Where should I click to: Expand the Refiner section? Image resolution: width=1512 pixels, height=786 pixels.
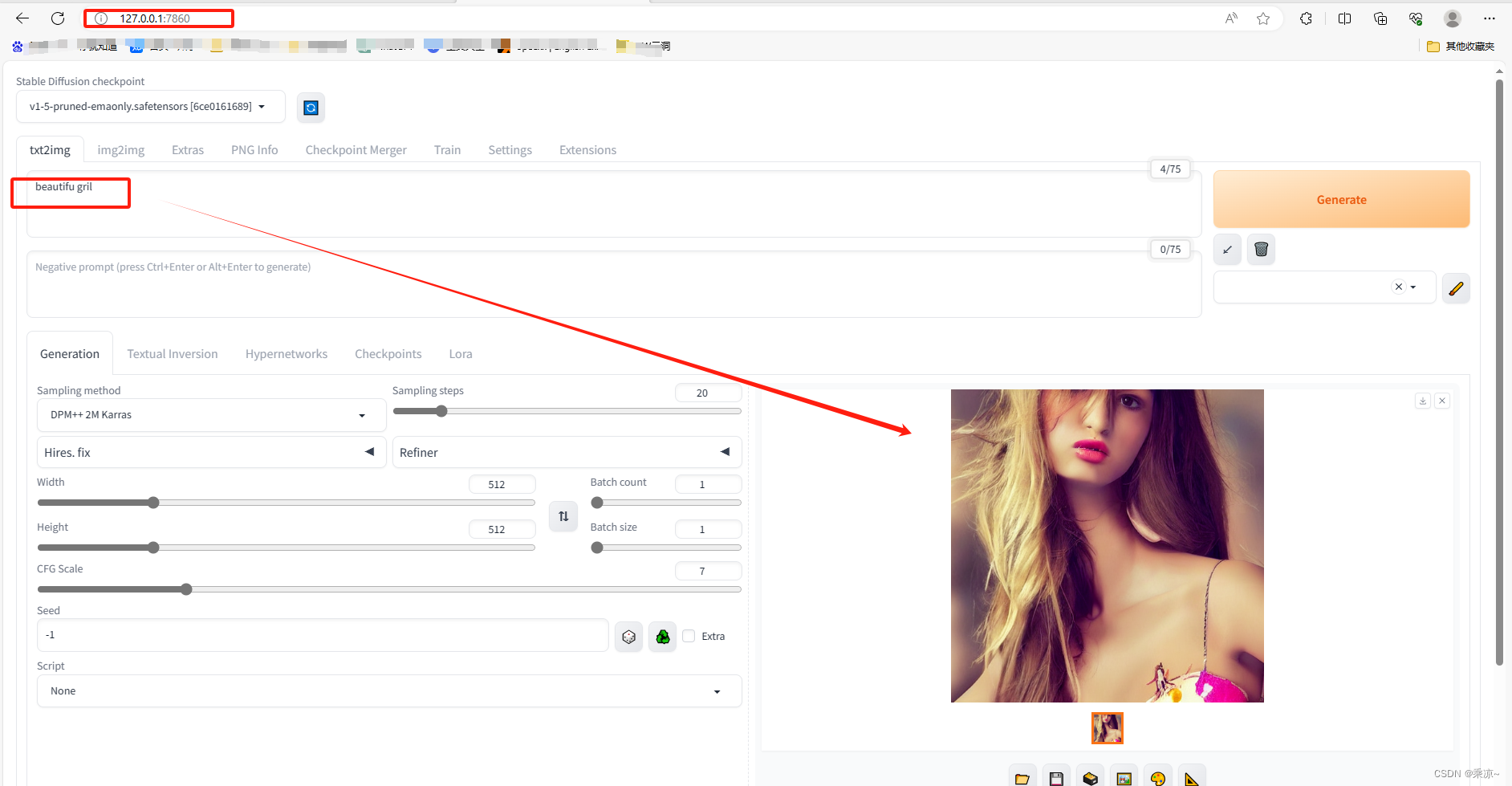pyautogui.click(x=567, y=452)
